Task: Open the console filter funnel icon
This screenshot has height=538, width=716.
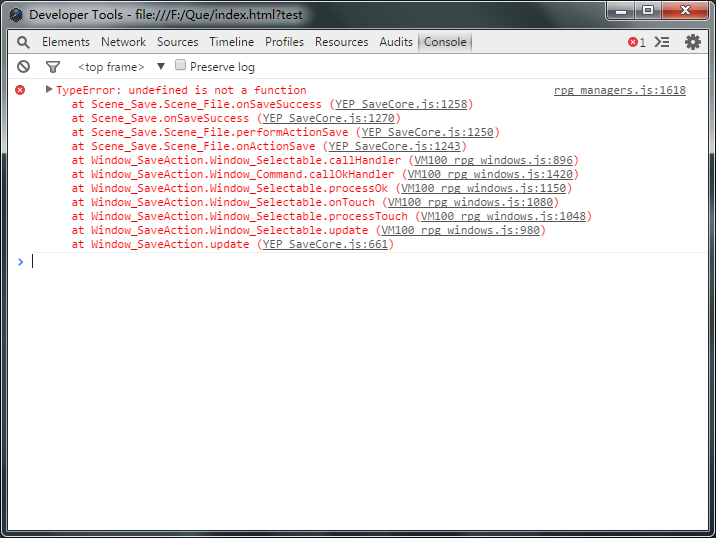Action: pyautogui.click(x=53, y=67)
